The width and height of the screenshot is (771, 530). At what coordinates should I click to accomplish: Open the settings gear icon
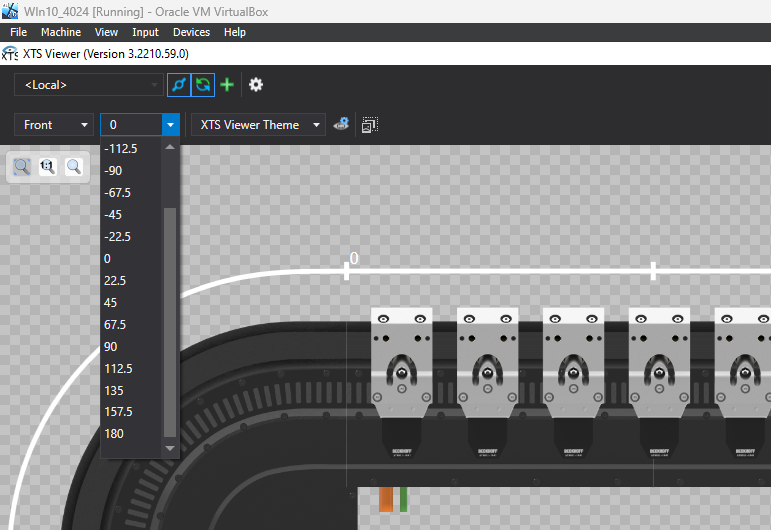[x=256, y=85]
